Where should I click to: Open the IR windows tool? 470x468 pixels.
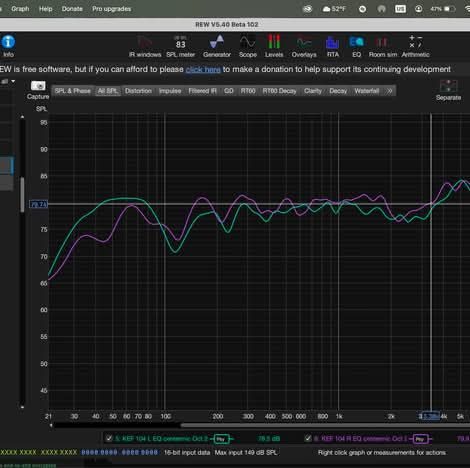coord(145,47)
